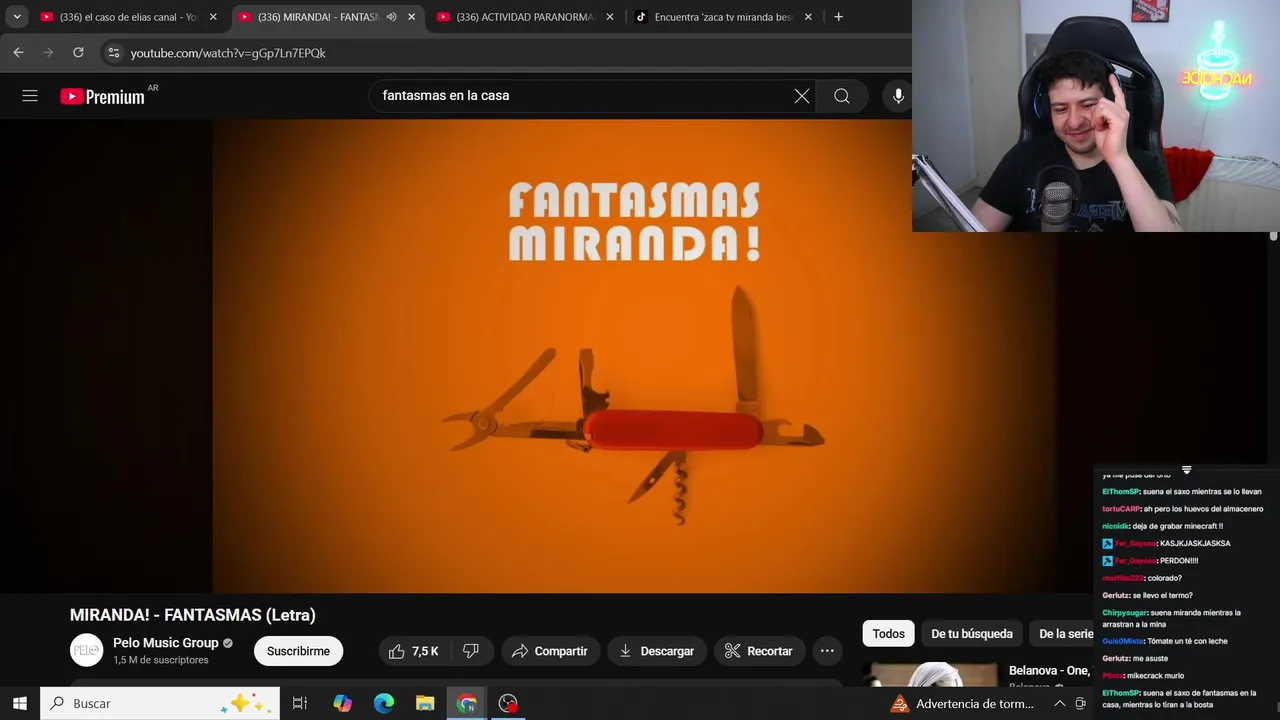This screenshot has width=1280, height=720.
Task: Select the 'De la serie' filter chip
Action: coord(1064,634)
